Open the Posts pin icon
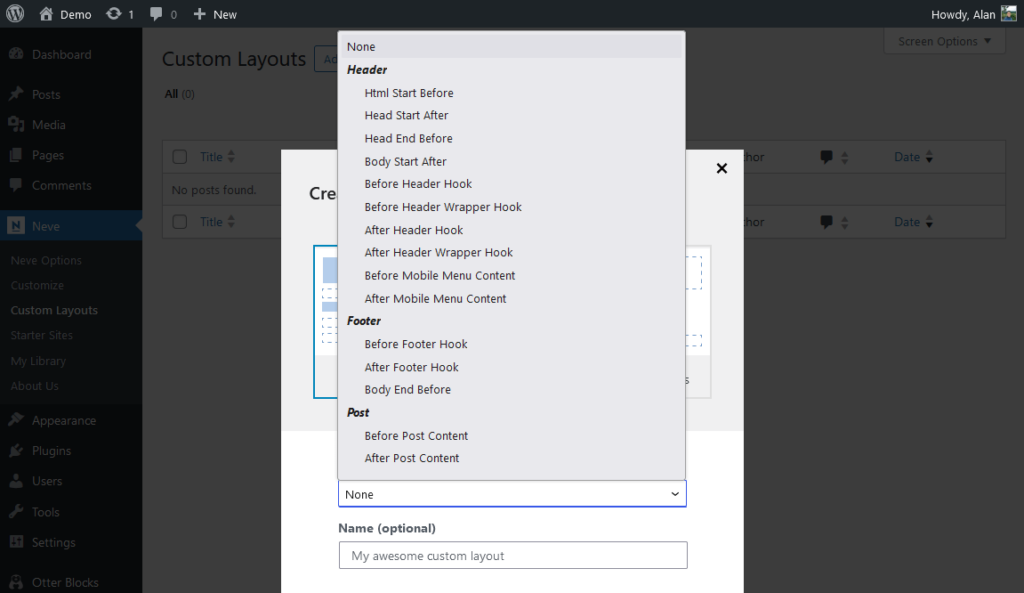This screenshot has width=1024, height=593. 16,94
